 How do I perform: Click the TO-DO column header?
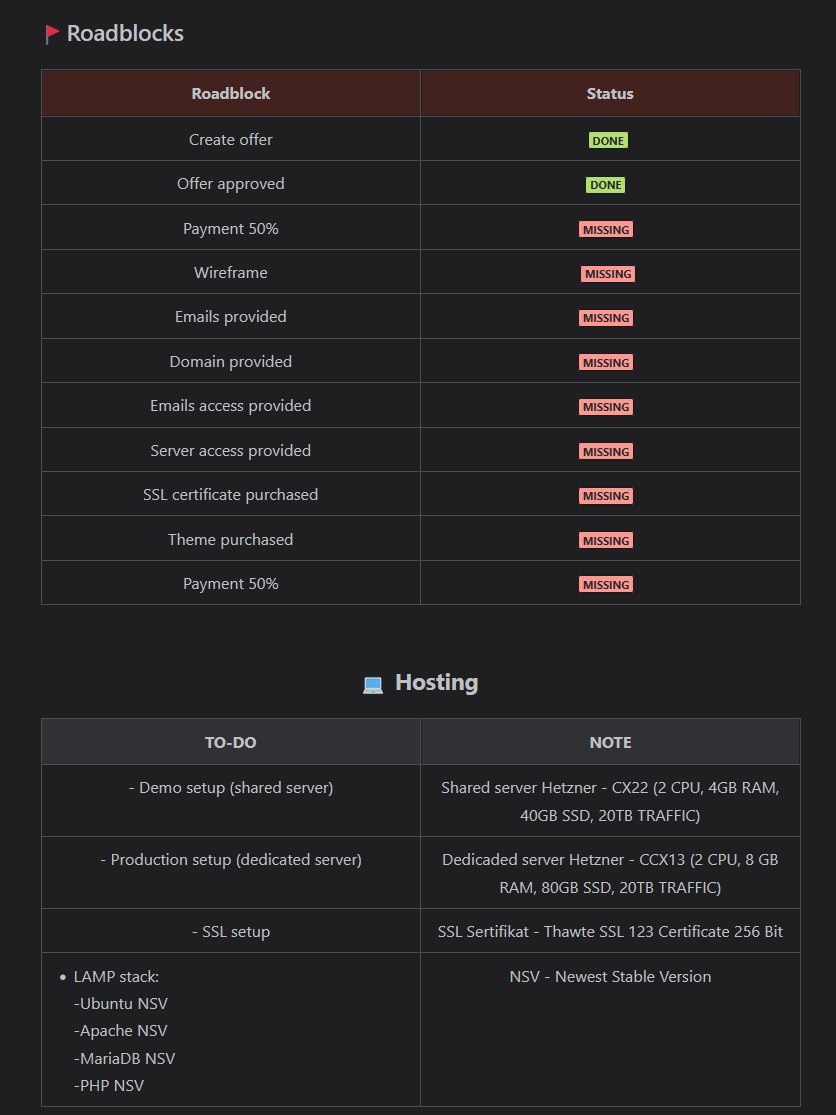point(231,742)
